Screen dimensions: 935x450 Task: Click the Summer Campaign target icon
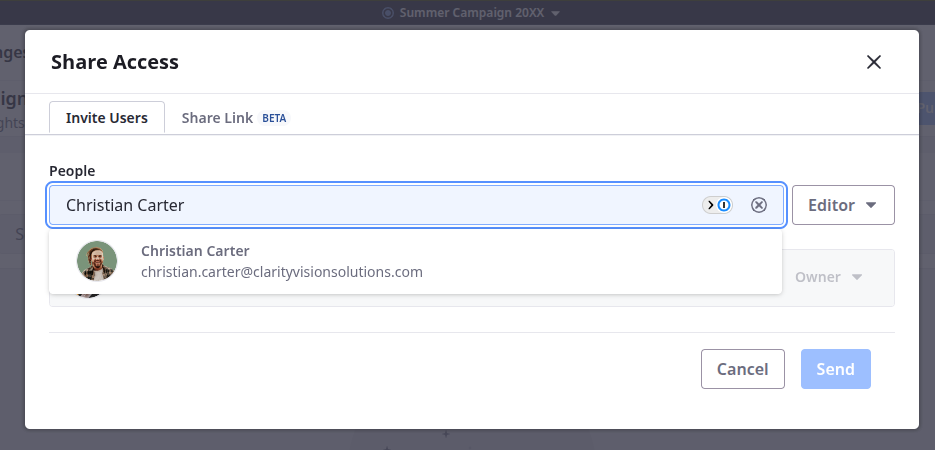coord(388,13)
